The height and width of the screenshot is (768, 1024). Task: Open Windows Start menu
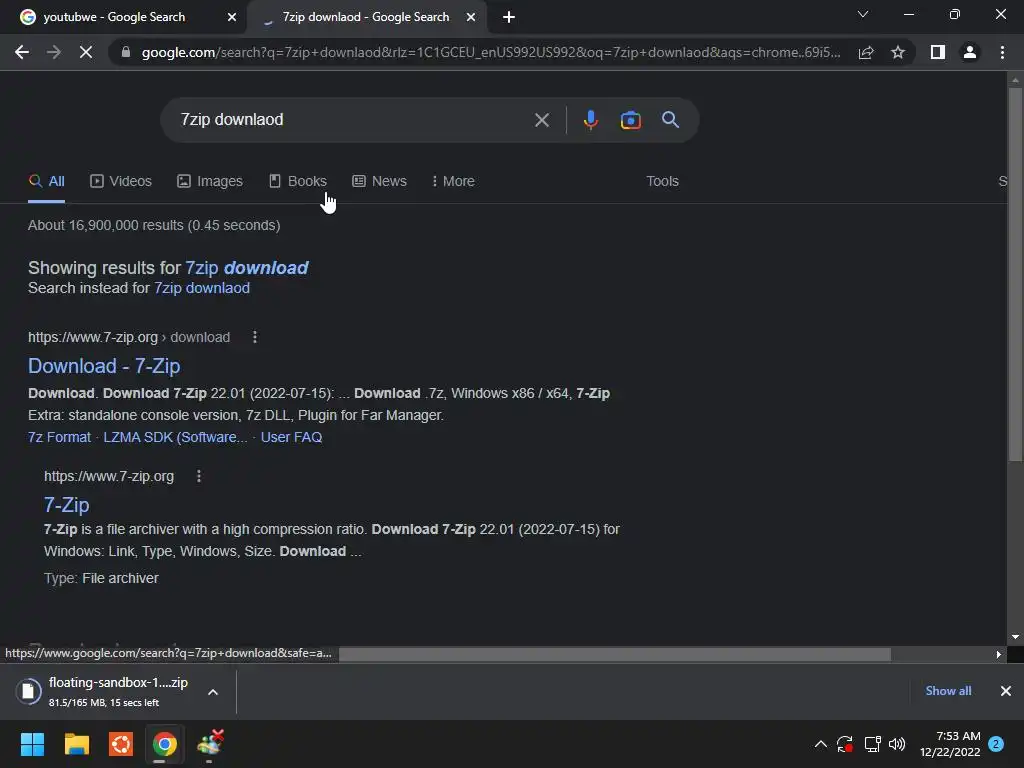pyautogui.click(x=32, y=744)
